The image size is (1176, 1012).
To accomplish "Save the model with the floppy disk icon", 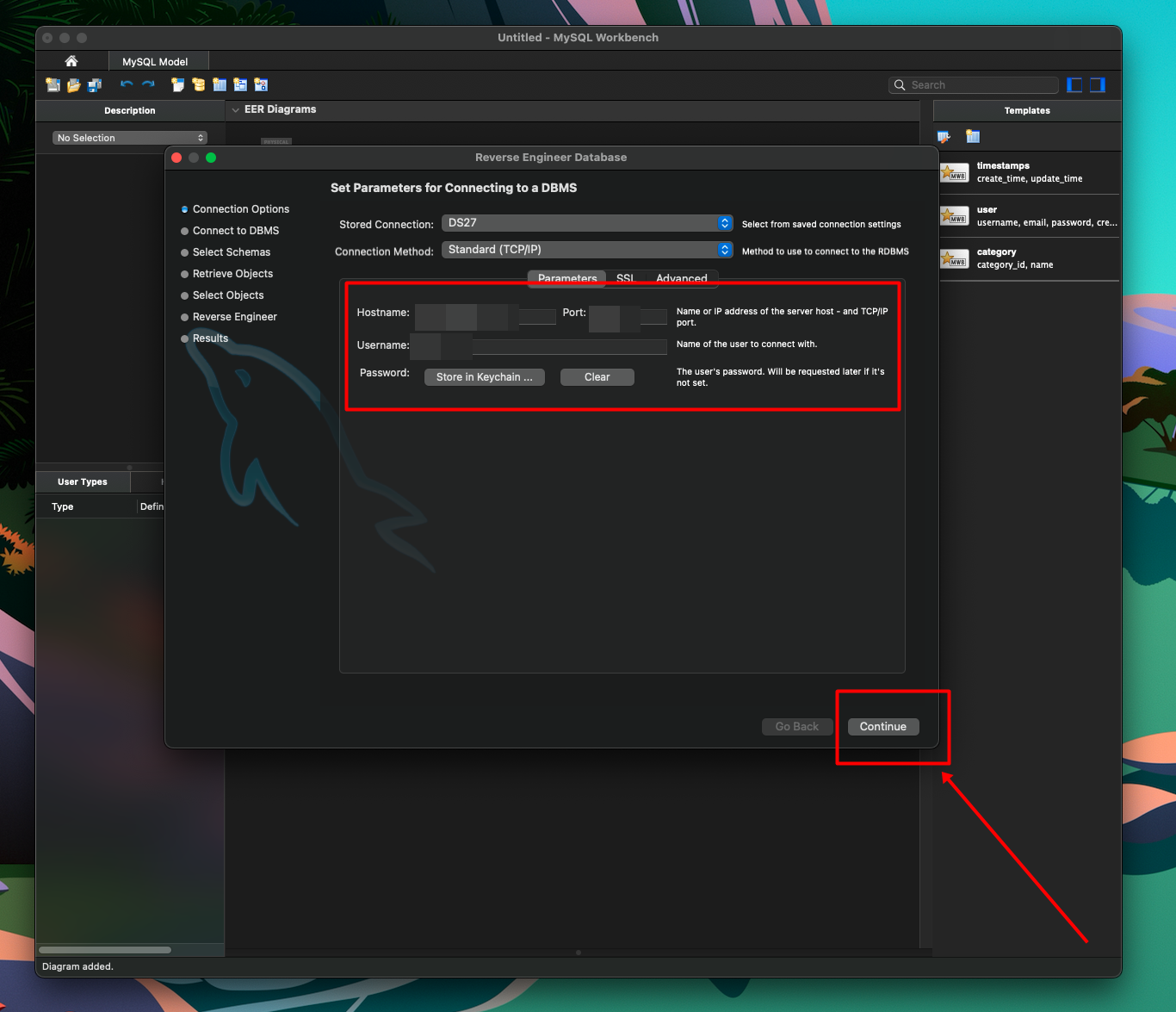I will 95,84.
